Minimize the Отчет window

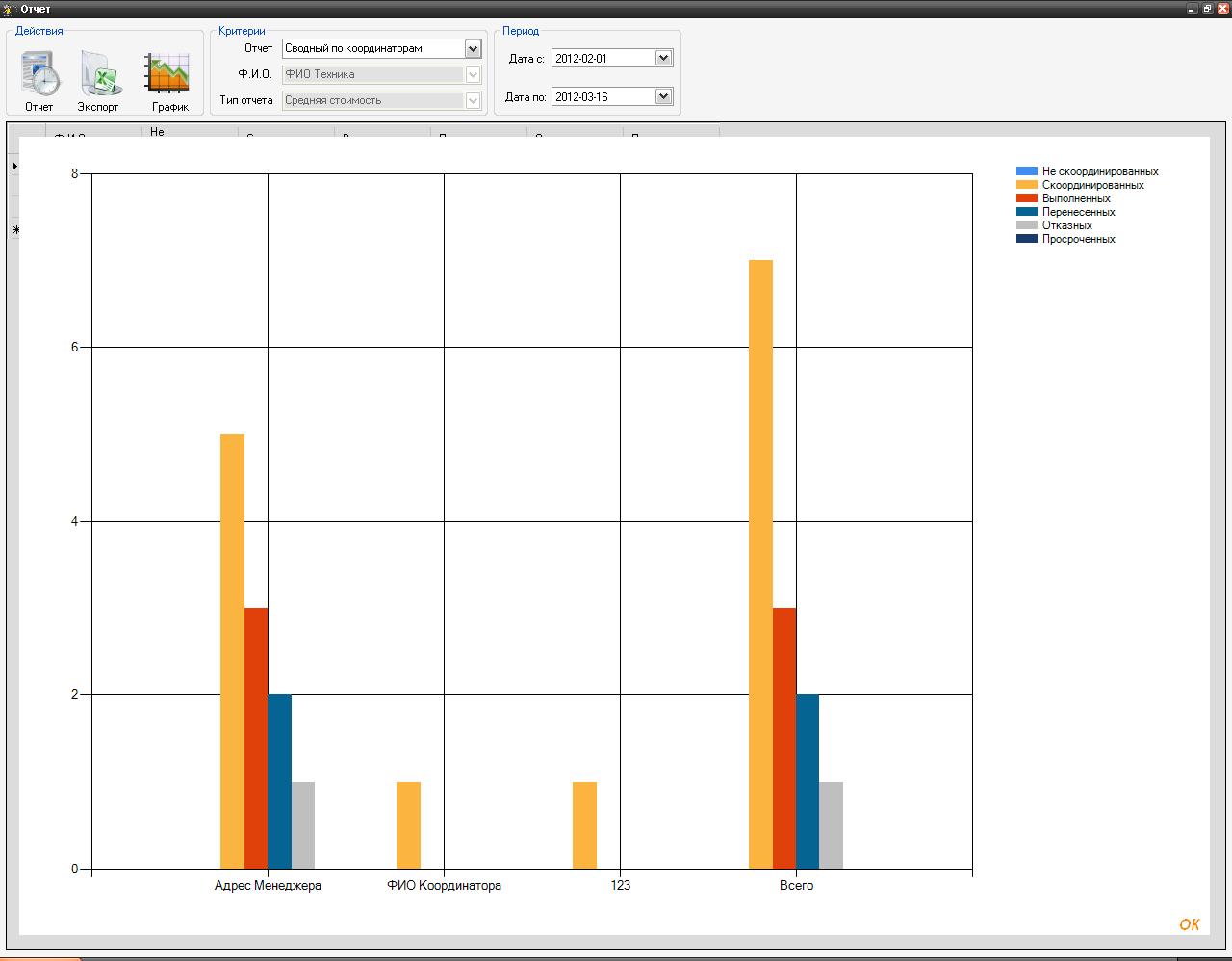pos(1192,9)
